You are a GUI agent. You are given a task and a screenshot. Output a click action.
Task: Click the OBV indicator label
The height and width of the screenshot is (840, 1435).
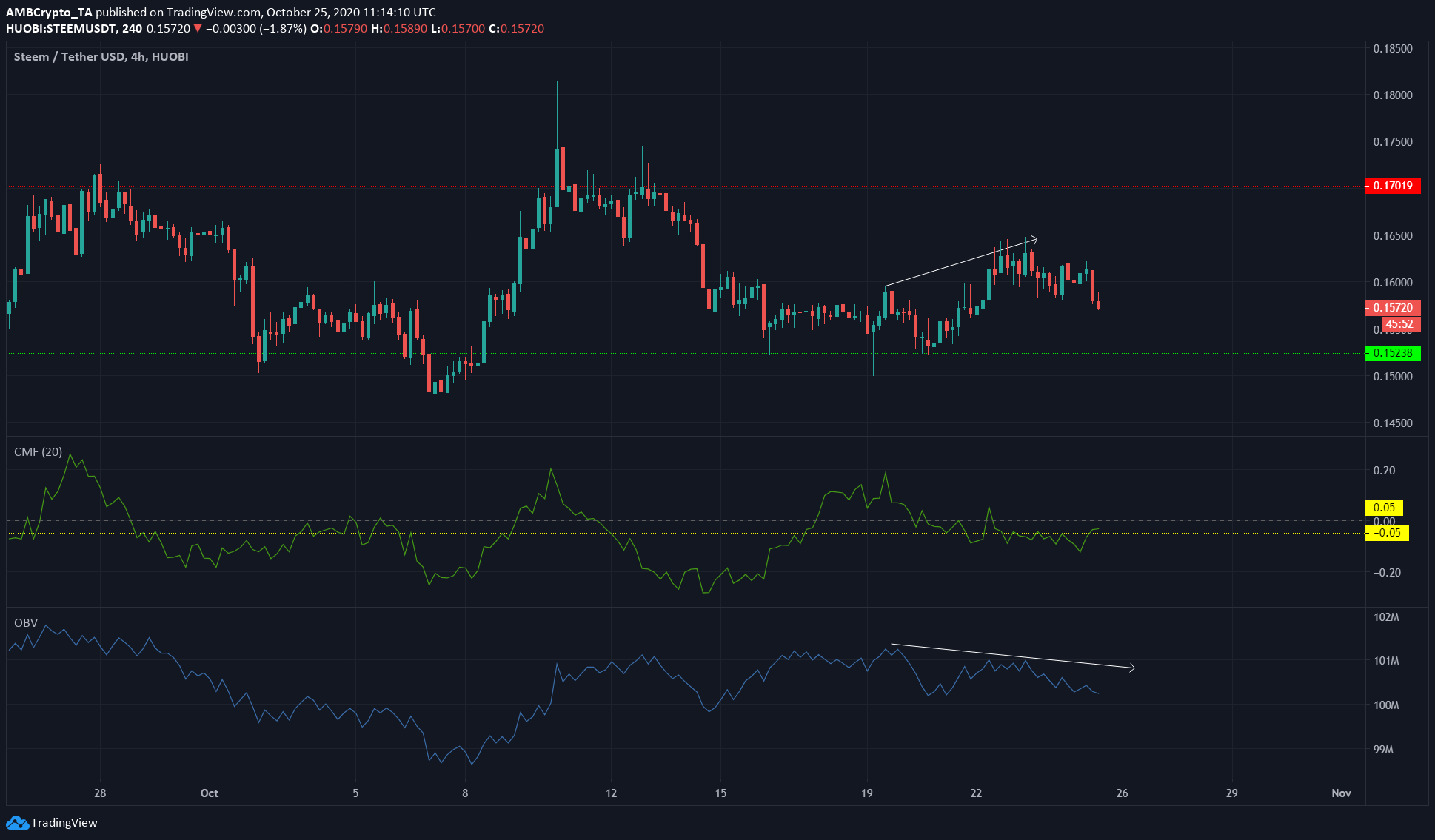tap(26, 623)
